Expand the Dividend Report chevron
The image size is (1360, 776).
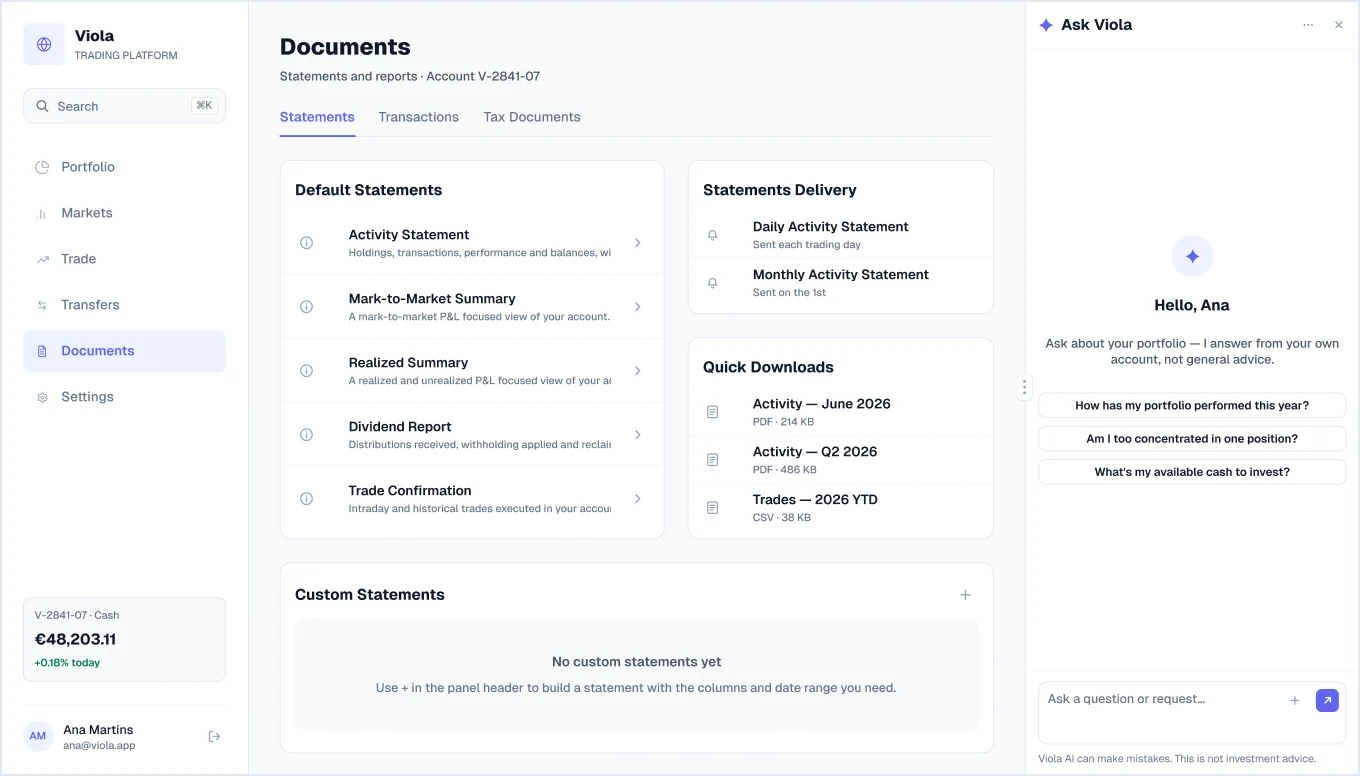(638, 435)
